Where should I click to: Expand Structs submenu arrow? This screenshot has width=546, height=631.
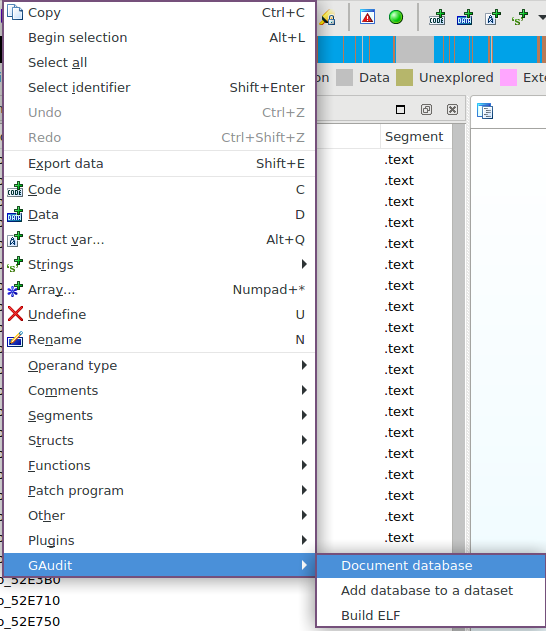click(x=304, y=440)
